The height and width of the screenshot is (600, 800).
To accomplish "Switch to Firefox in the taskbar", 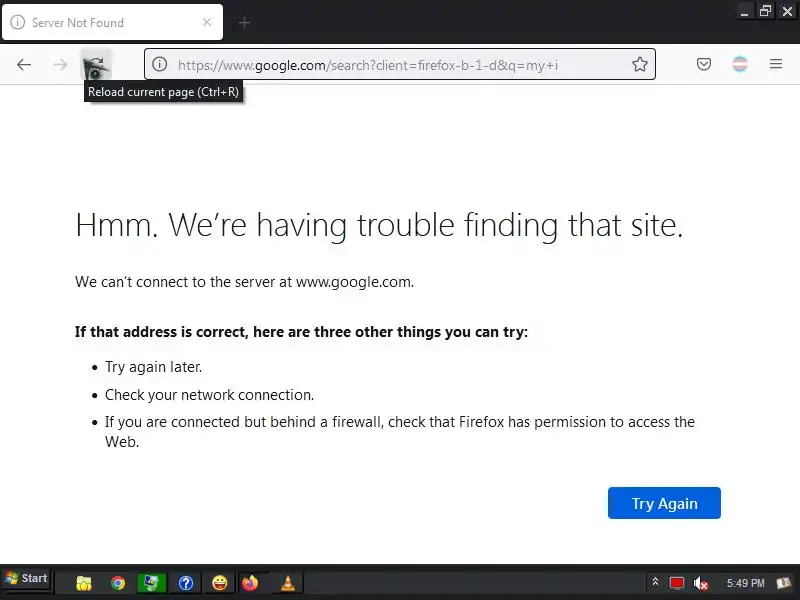I will point(250,583).
